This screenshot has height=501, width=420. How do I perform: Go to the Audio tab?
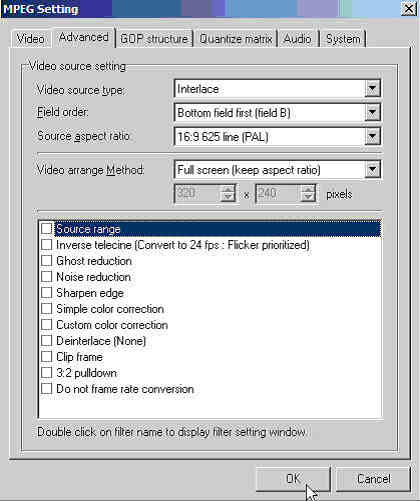pyautogui.click(x=297, y=39)
